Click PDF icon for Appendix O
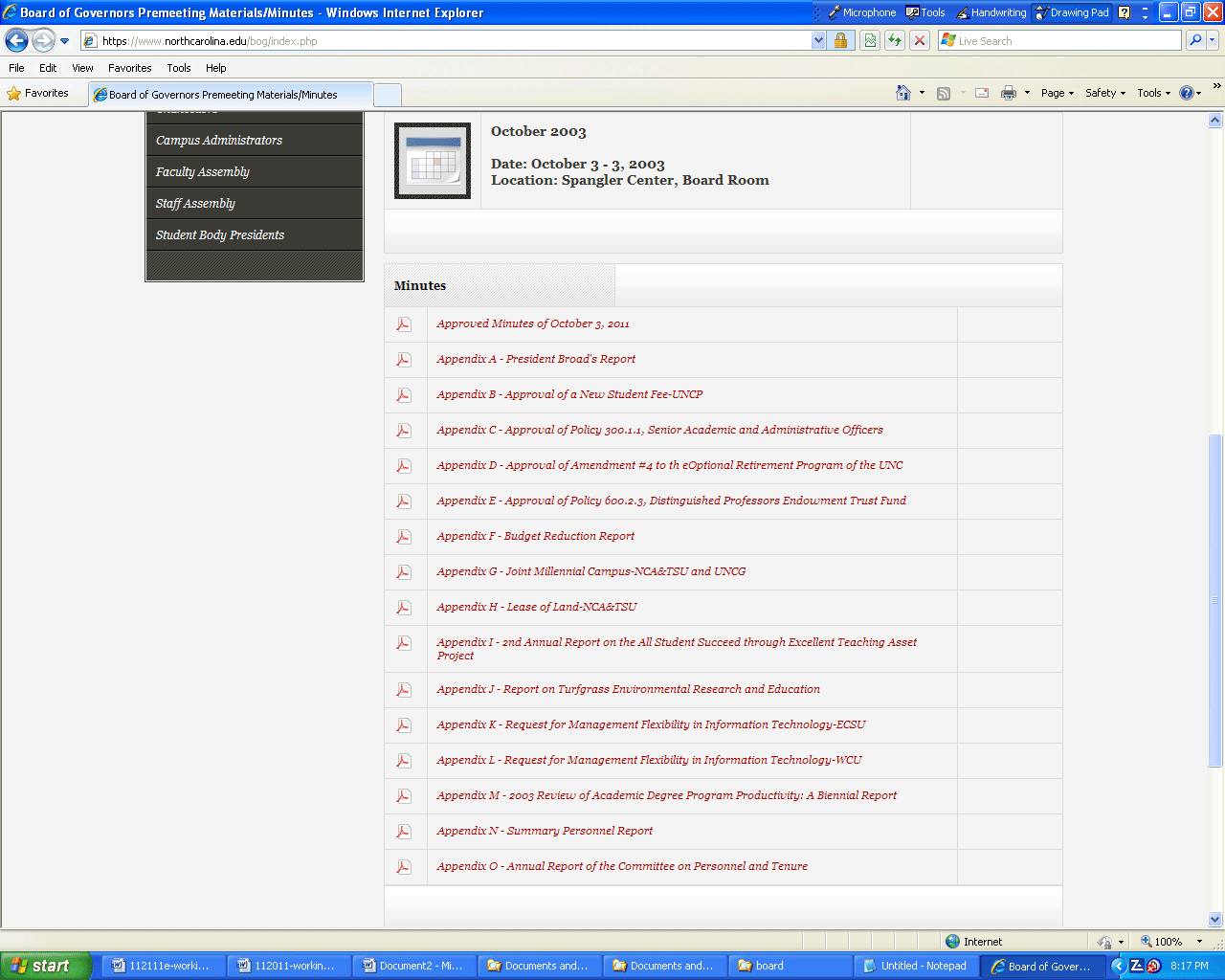This screenshot has height=980, width=1225. point(404,867)
